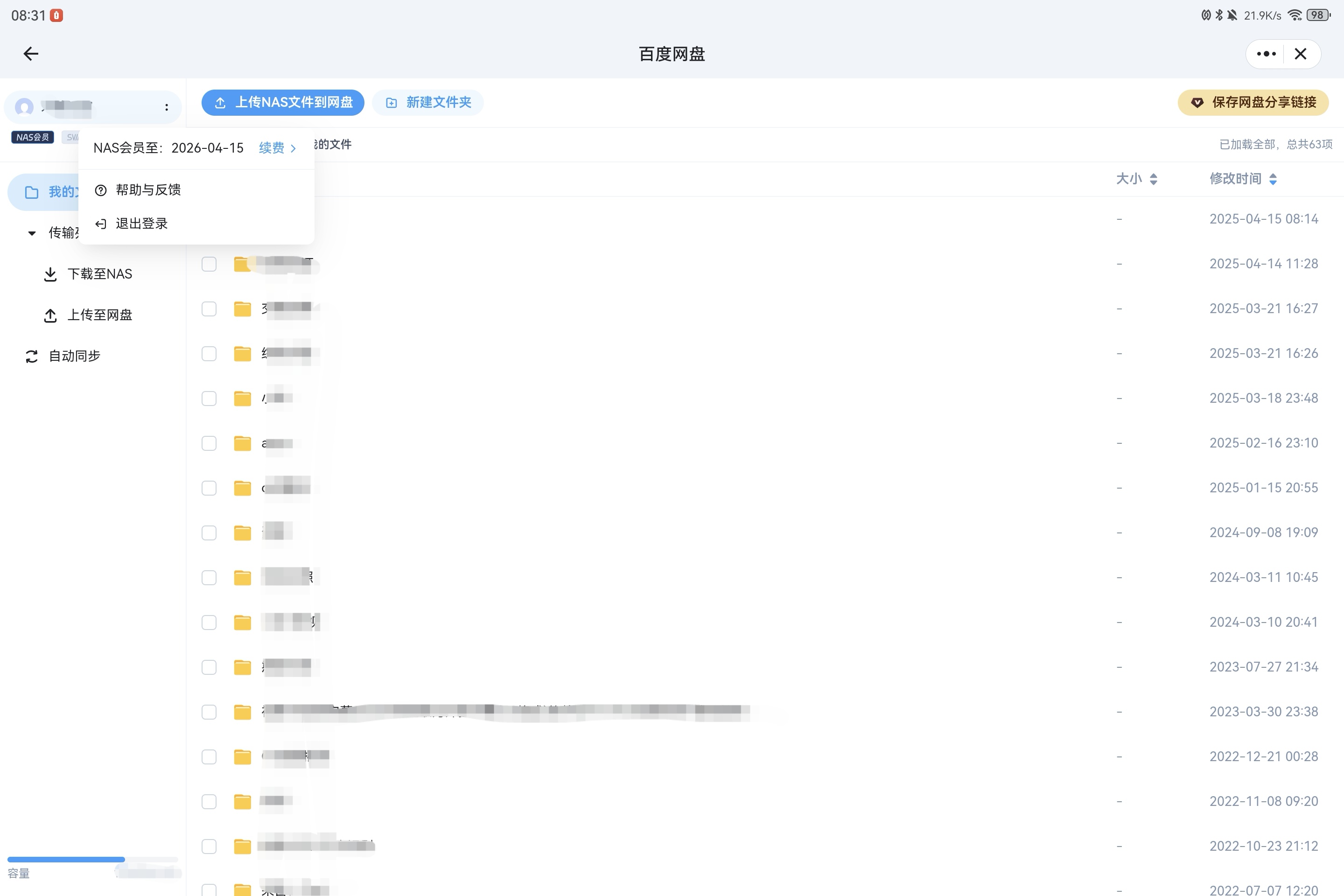Click 新建文件夹 button
This screenshot has height=896, width=1344.
point(428,102)
